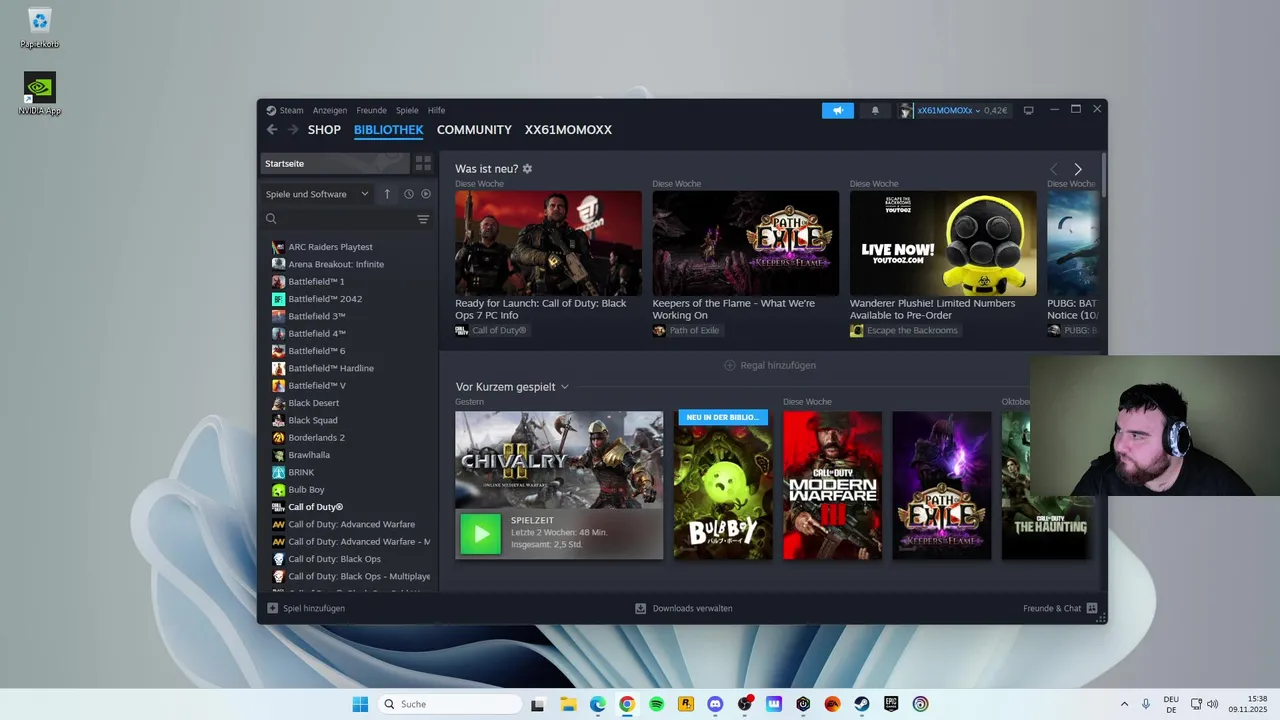Viewport: 1280px width, 720px height.
Task: Open Freunde & Chat panel
Action: click(1060, 608)
